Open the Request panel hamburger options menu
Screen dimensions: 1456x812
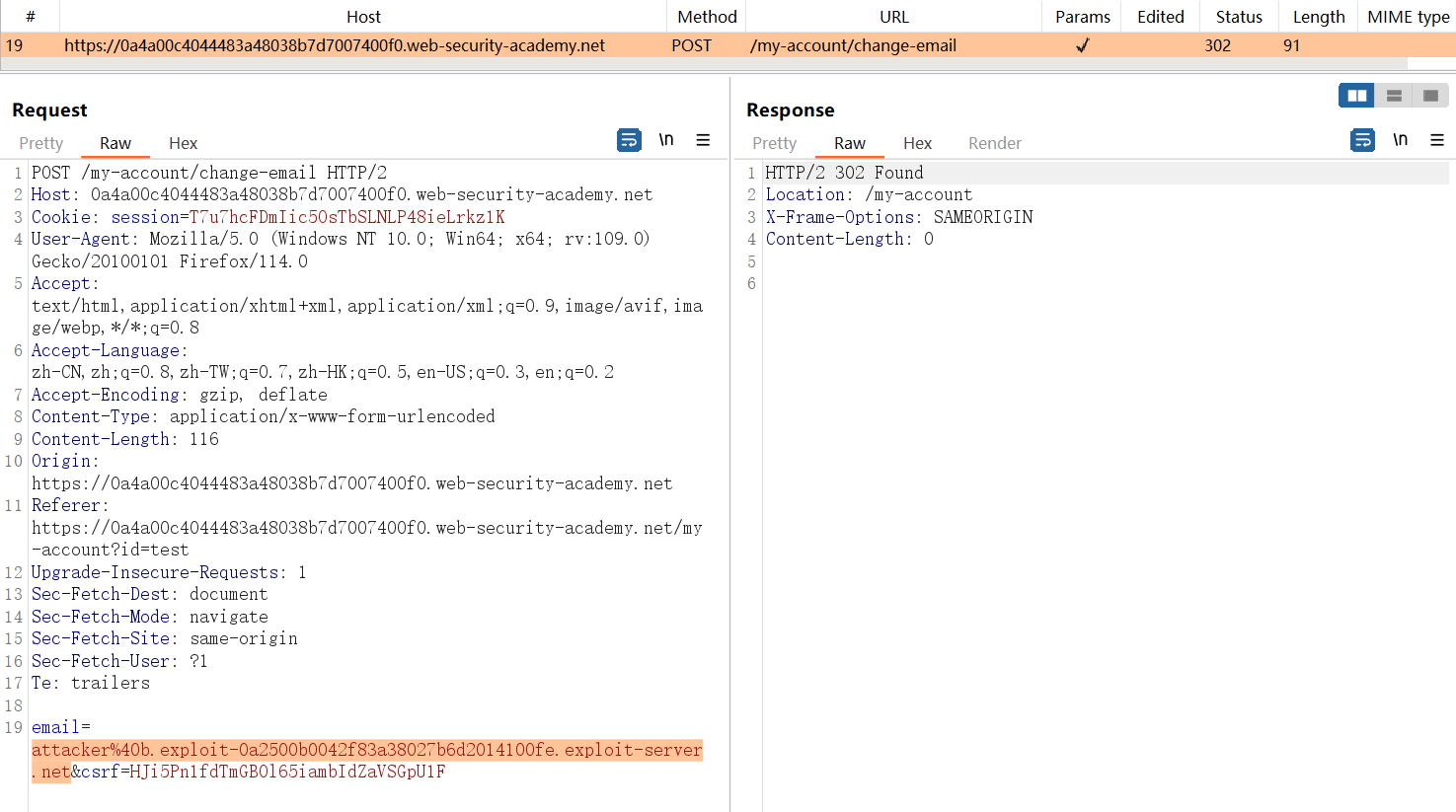[703, 140]
